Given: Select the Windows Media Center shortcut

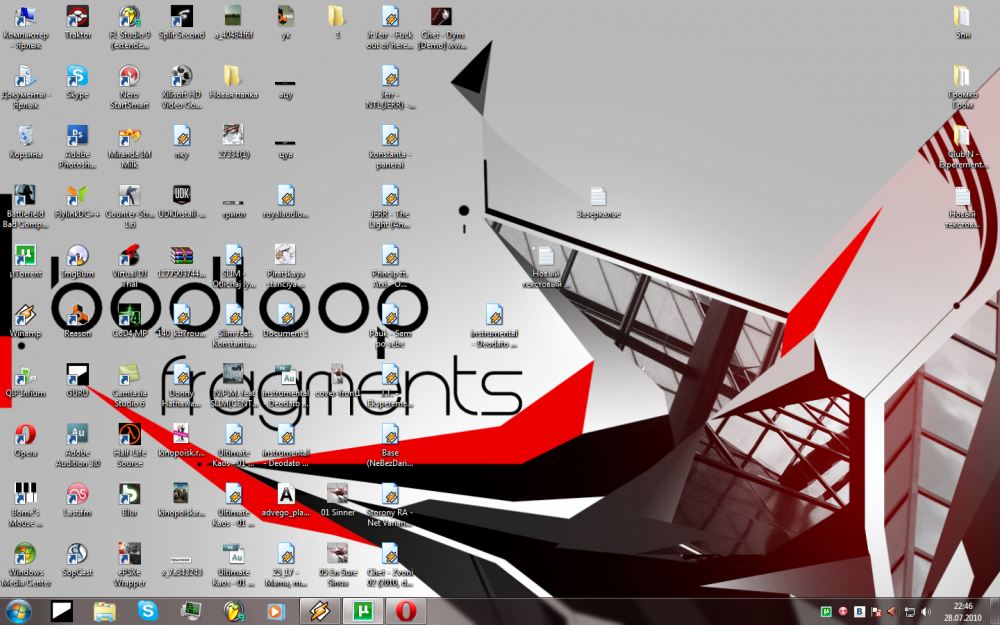Looking at the screenshot, I should [x=26, y=565].
